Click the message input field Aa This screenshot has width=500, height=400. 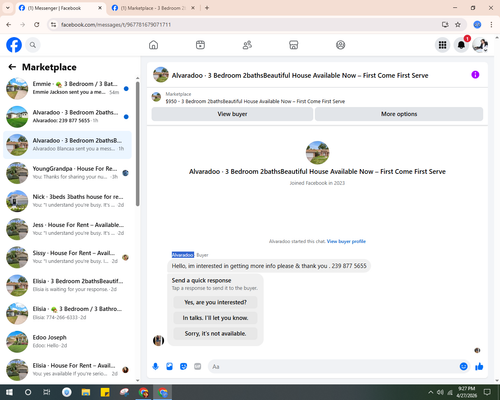[x=333, y=367]
